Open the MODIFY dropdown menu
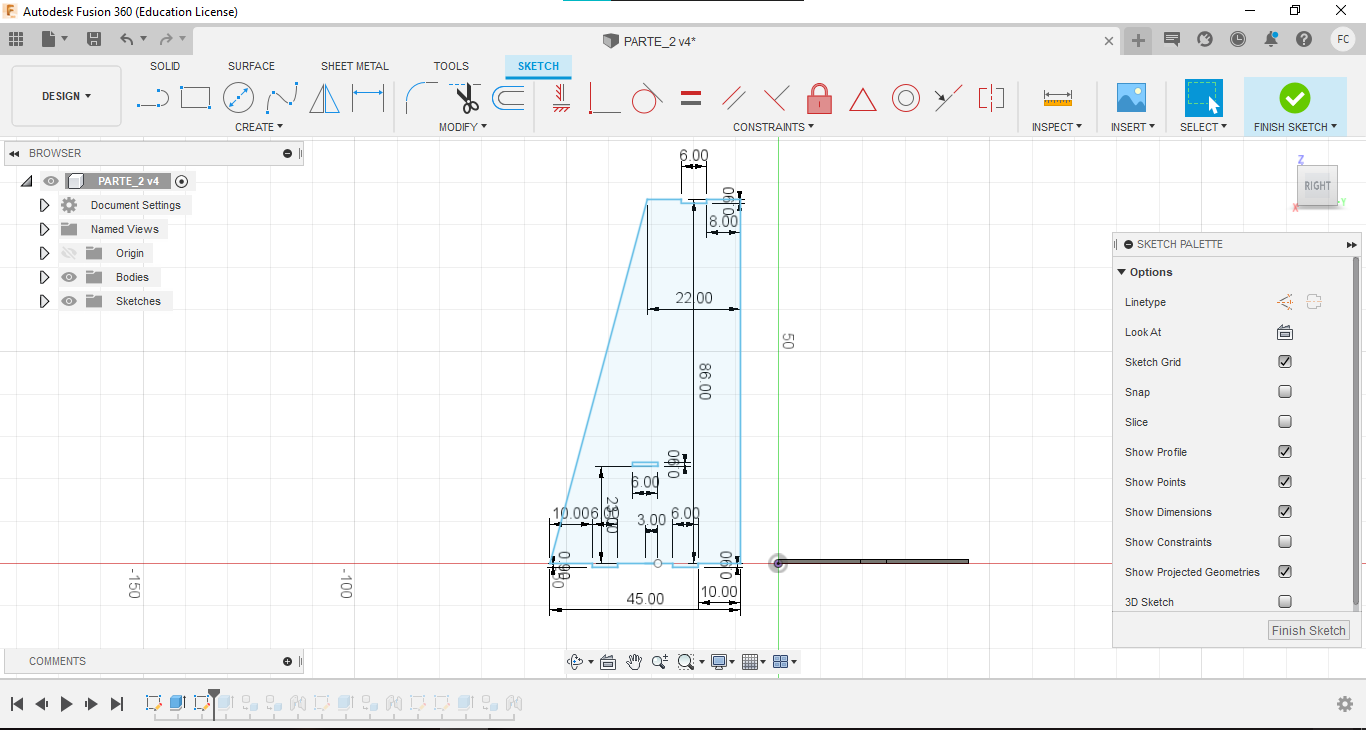1366x730 pixels. click(x=463, y=127)
